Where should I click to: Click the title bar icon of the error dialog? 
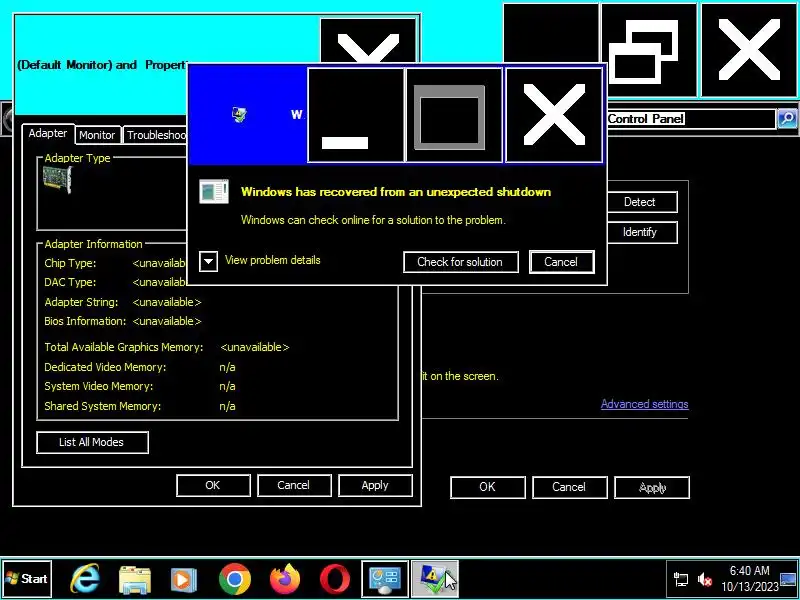point(239,114)
